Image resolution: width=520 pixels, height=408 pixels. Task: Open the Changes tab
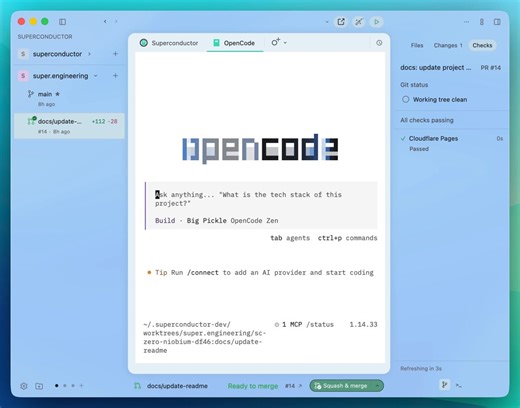(x=448, y=45)
